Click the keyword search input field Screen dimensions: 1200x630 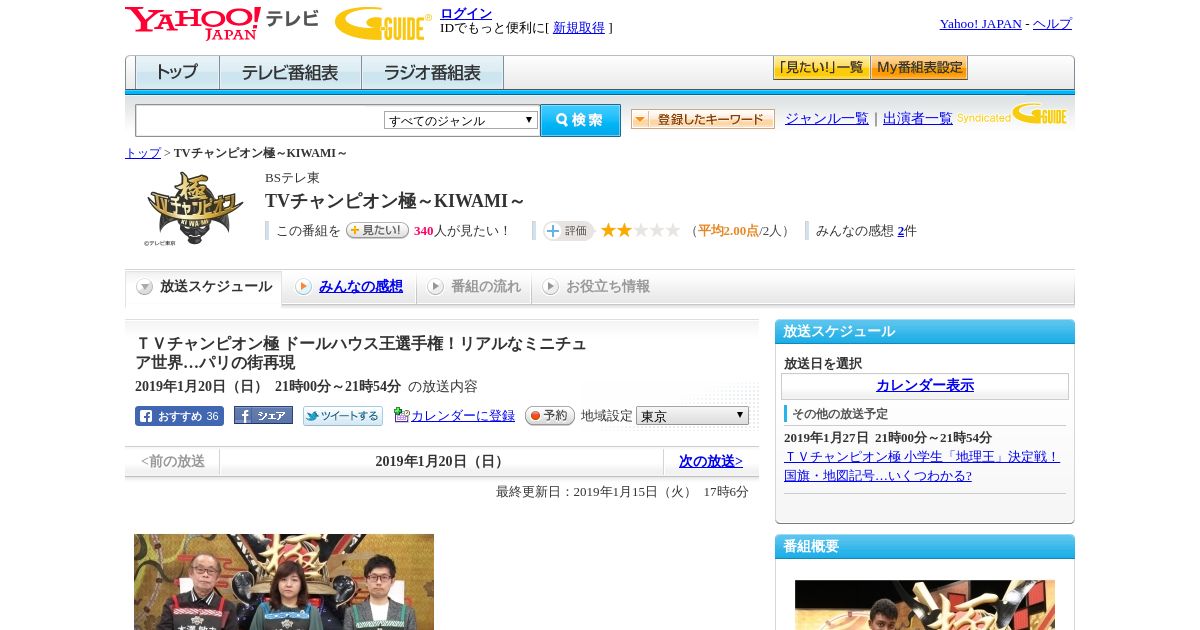(x=260, y=120)
